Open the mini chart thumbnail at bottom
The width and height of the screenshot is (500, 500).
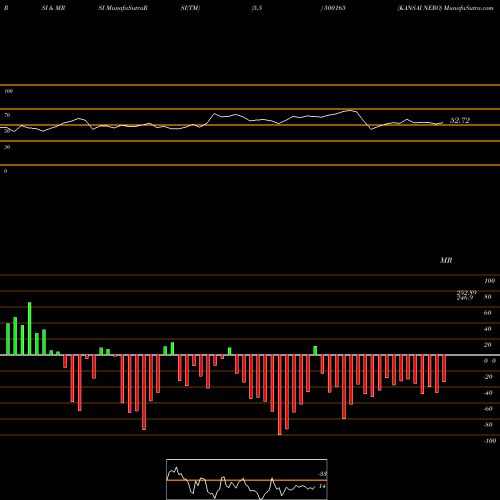247,479
